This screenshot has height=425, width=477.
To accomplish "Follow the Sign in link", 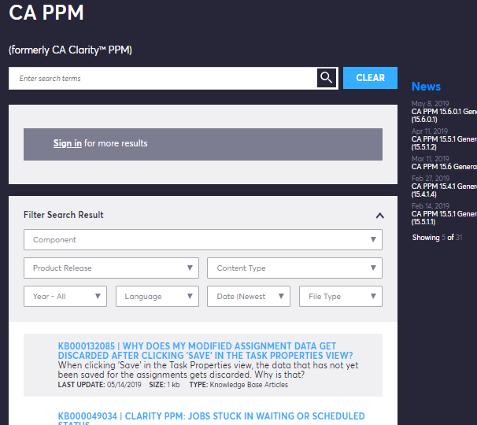I will [67, 143].
